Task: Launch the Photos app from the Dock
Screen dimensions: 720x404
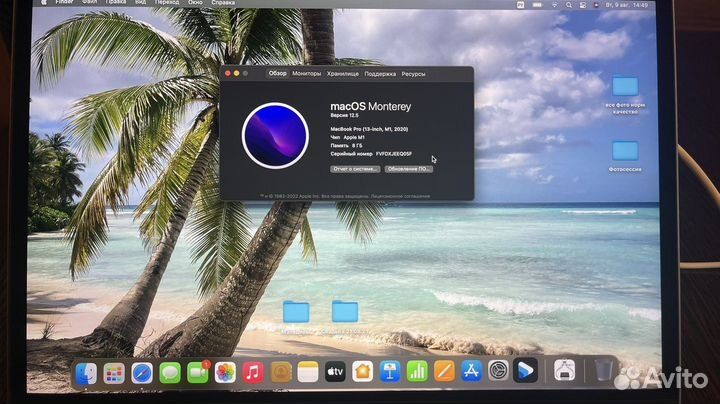Action: click(225, 372)
